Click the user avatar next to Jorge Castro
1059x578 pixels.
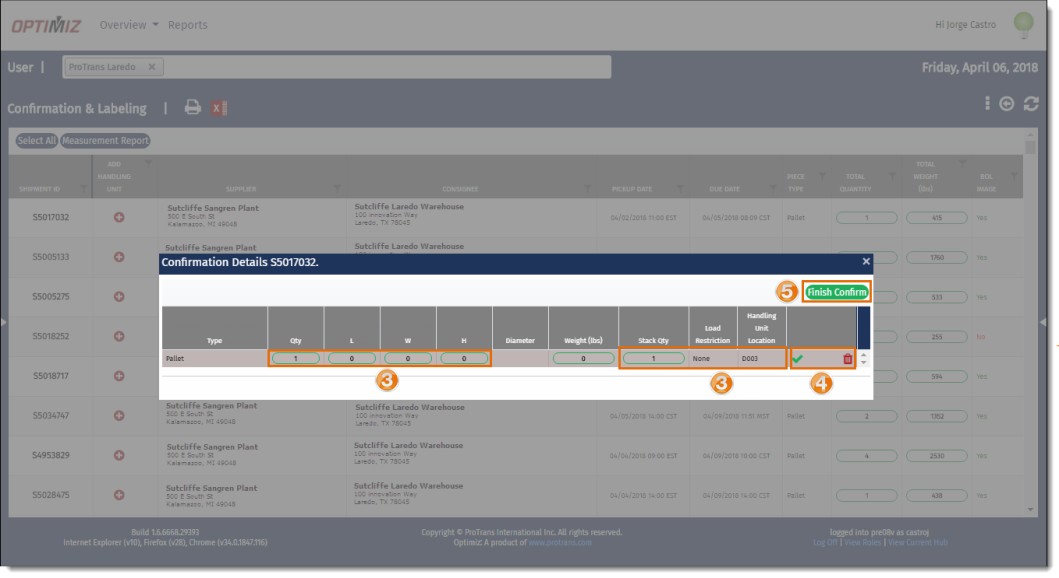pyautogui.click(x=1023, y=23)
